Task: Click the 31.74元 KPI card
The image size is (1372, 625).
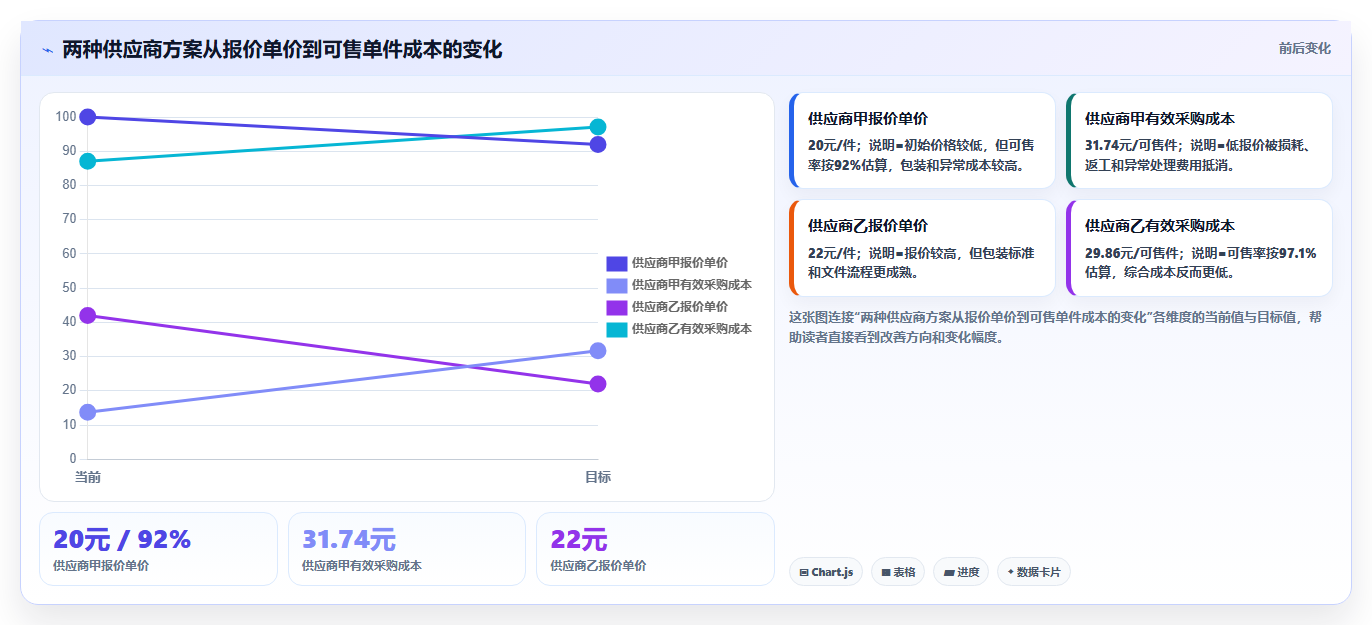Action: click(x=407, y=549)
